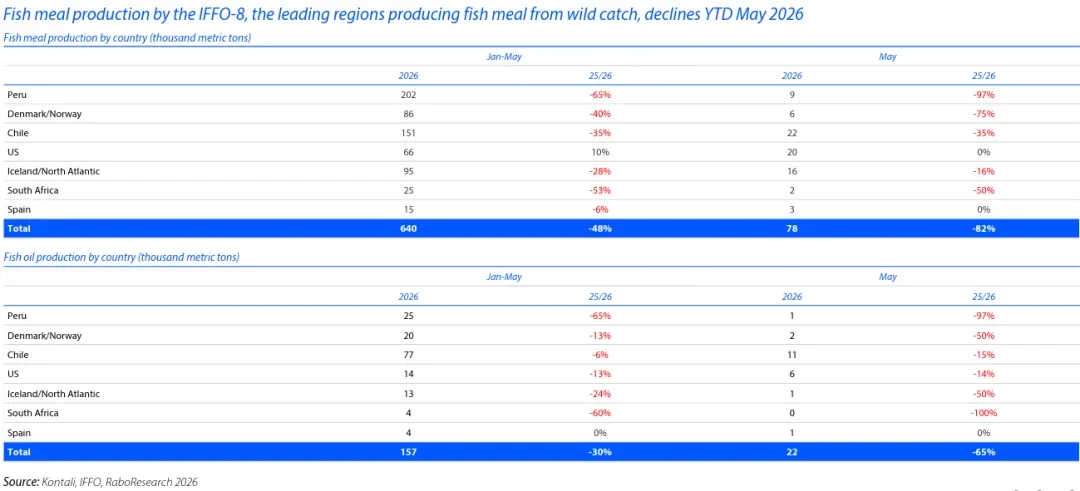Select the fish meal total value 640
The image size is (1080, 491).
point(410,229)
